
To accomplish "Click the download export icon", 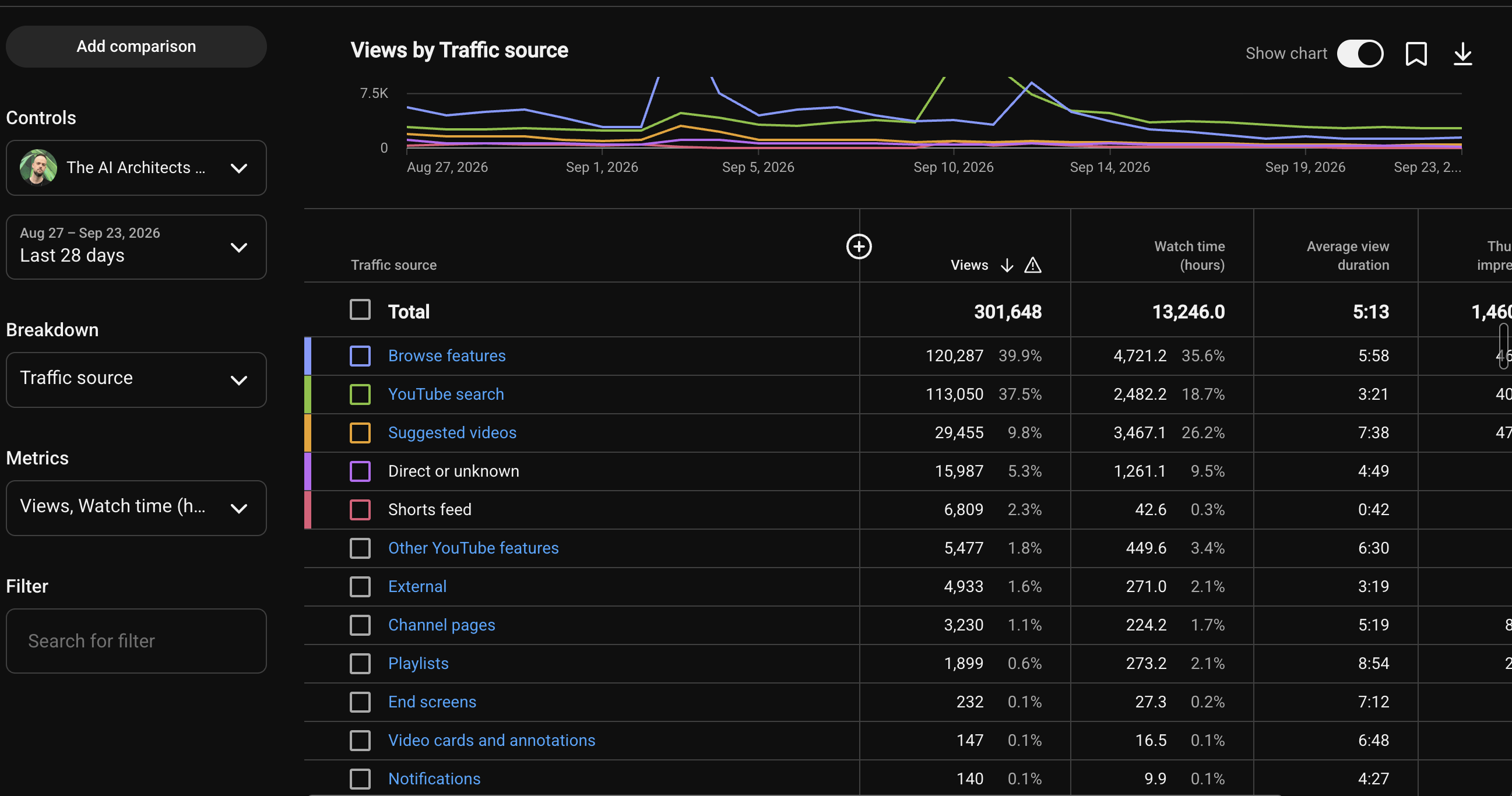I will click(x=1462, y=54).
